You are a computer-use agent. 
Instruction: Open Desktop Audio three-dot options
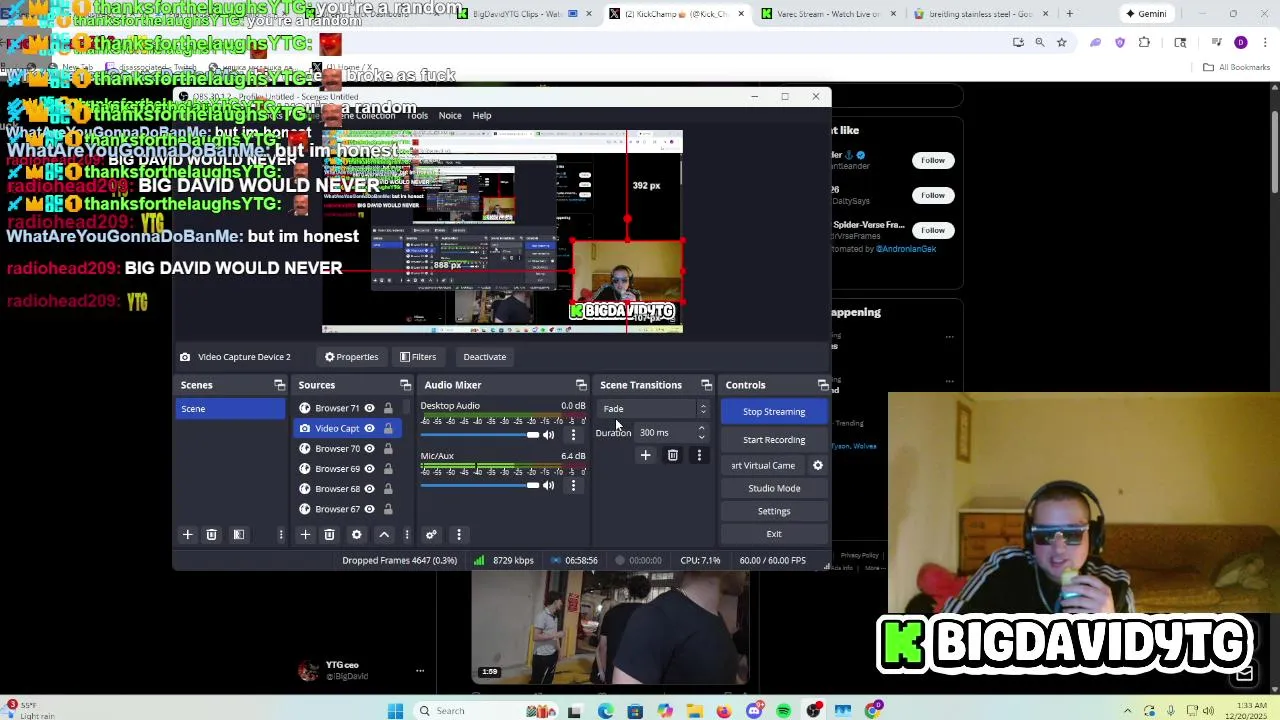(x=573, y=435)
